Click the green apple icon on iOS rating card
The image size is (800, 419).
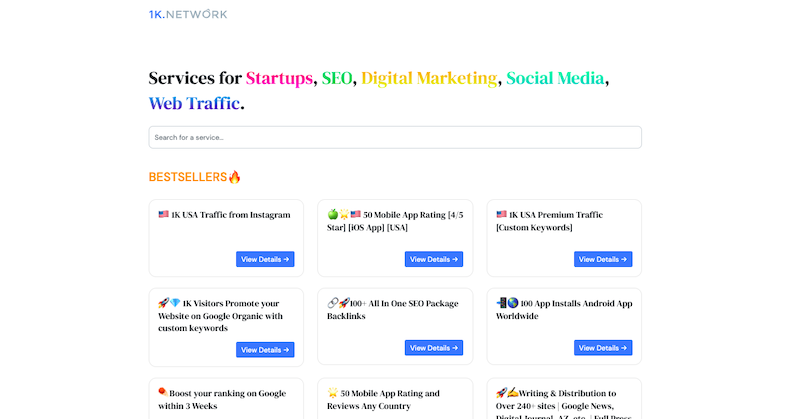(x=333, y=214)
